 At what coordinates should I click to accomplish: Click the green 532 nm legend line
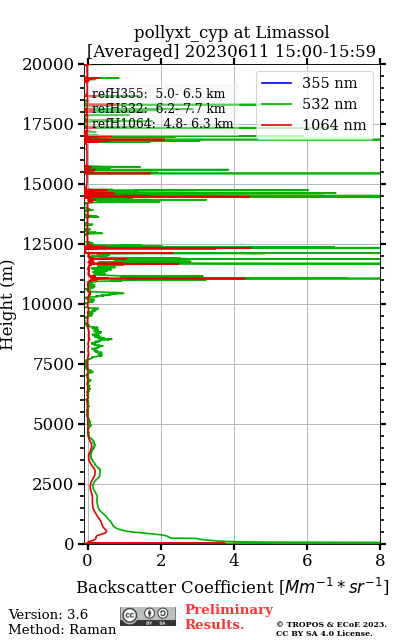pos(276,104)
